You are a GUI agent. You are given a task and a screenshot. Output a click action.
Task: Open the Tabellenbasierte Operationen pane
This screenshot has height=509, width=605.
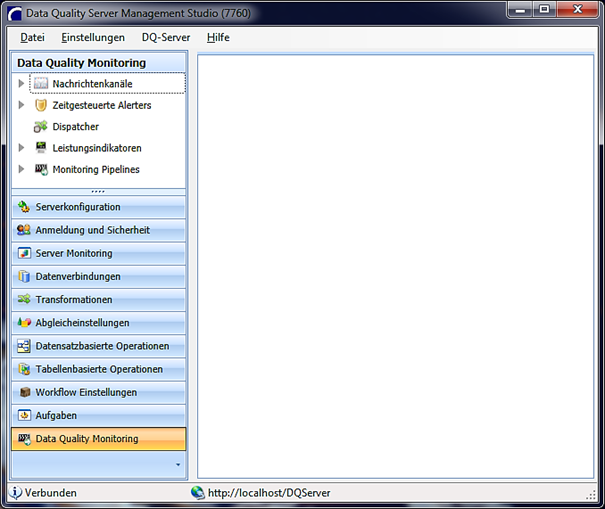[99, 369]
